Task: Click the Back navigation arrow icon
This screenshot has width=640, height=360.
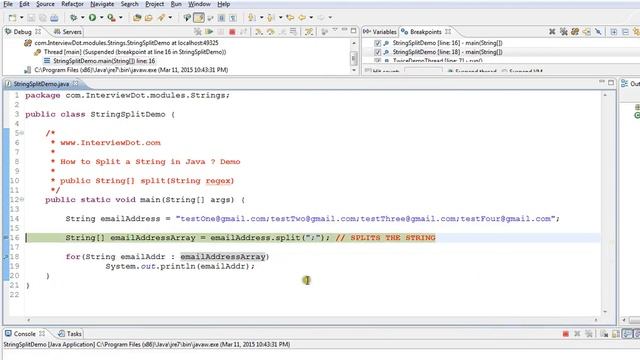Action: [x=302, y=18]
